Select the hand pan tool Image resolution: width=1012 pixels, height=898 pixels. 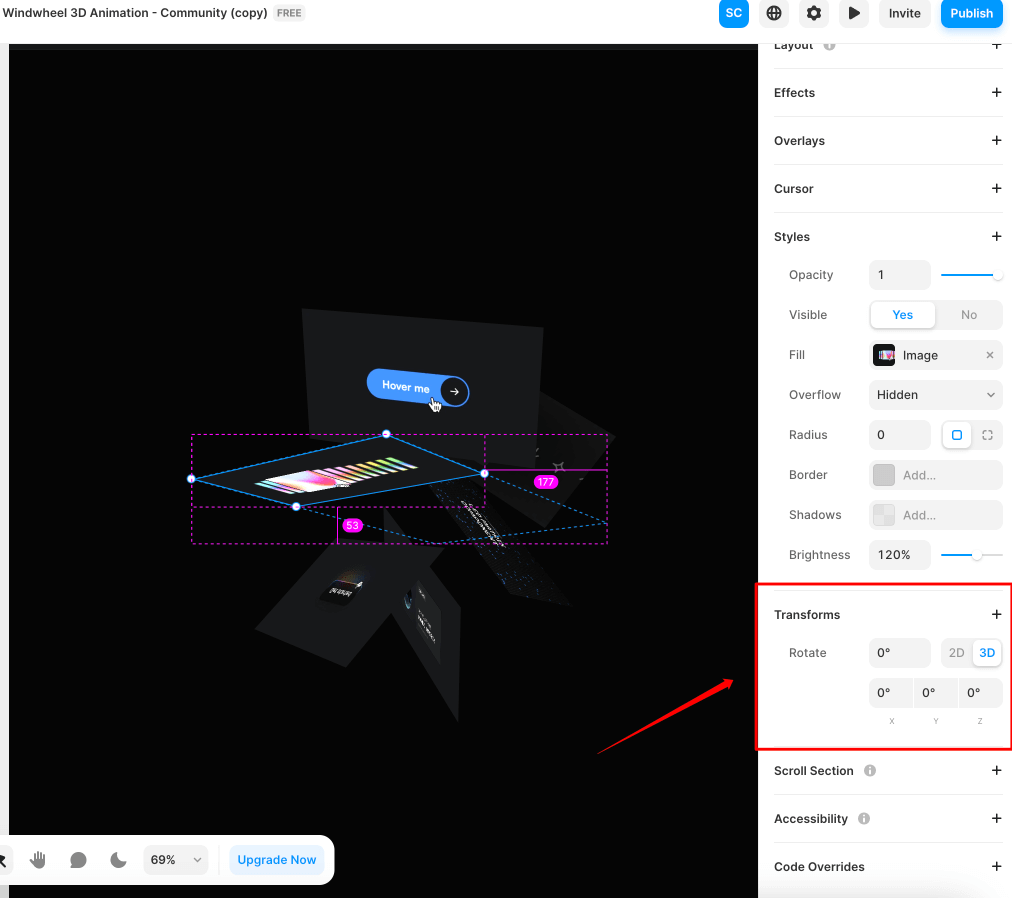click(38, 860)
